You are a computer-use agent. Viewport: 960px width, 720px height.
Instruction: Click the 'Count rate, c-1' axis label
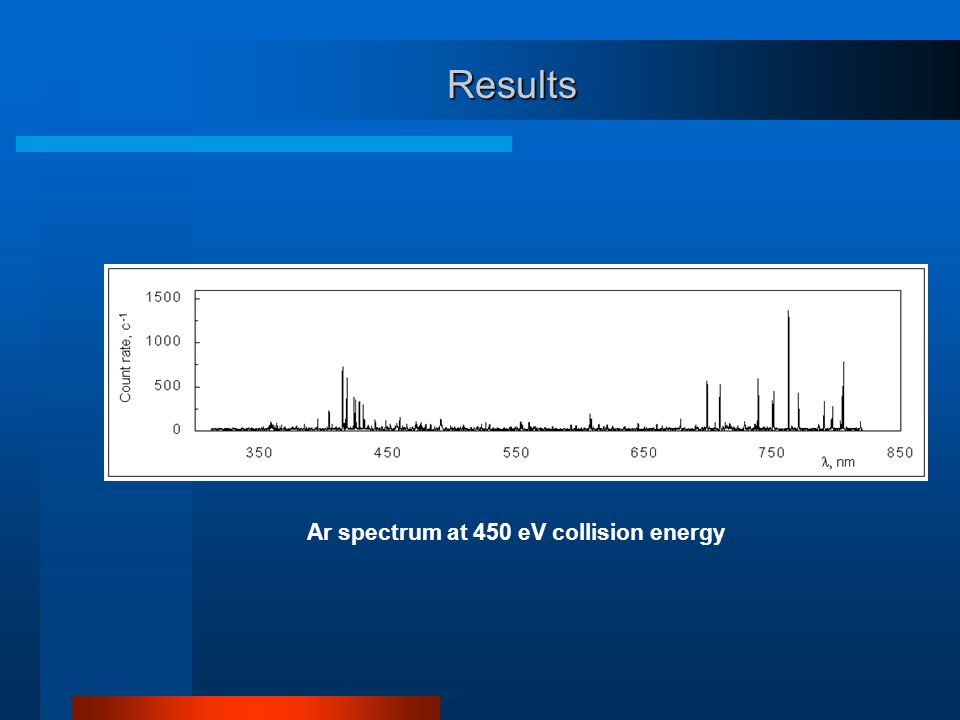[125, 358]
